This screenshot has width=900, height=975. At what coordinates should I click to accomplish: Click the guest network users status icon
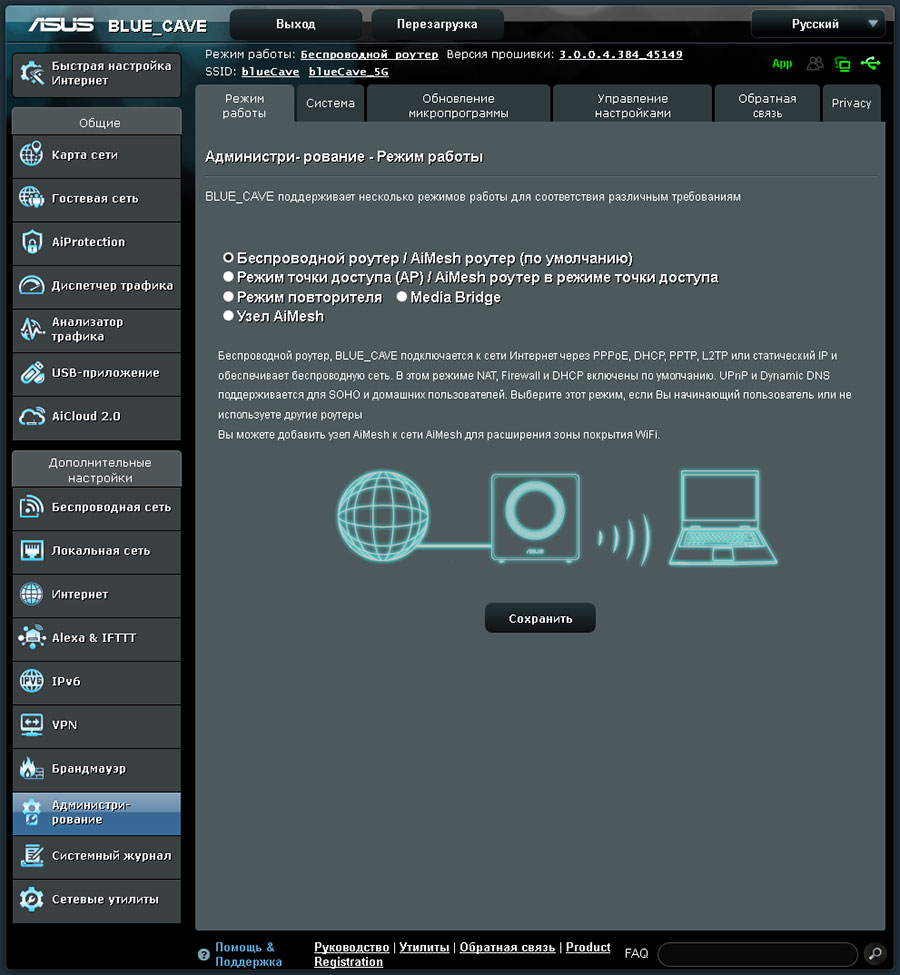(815, 63)
